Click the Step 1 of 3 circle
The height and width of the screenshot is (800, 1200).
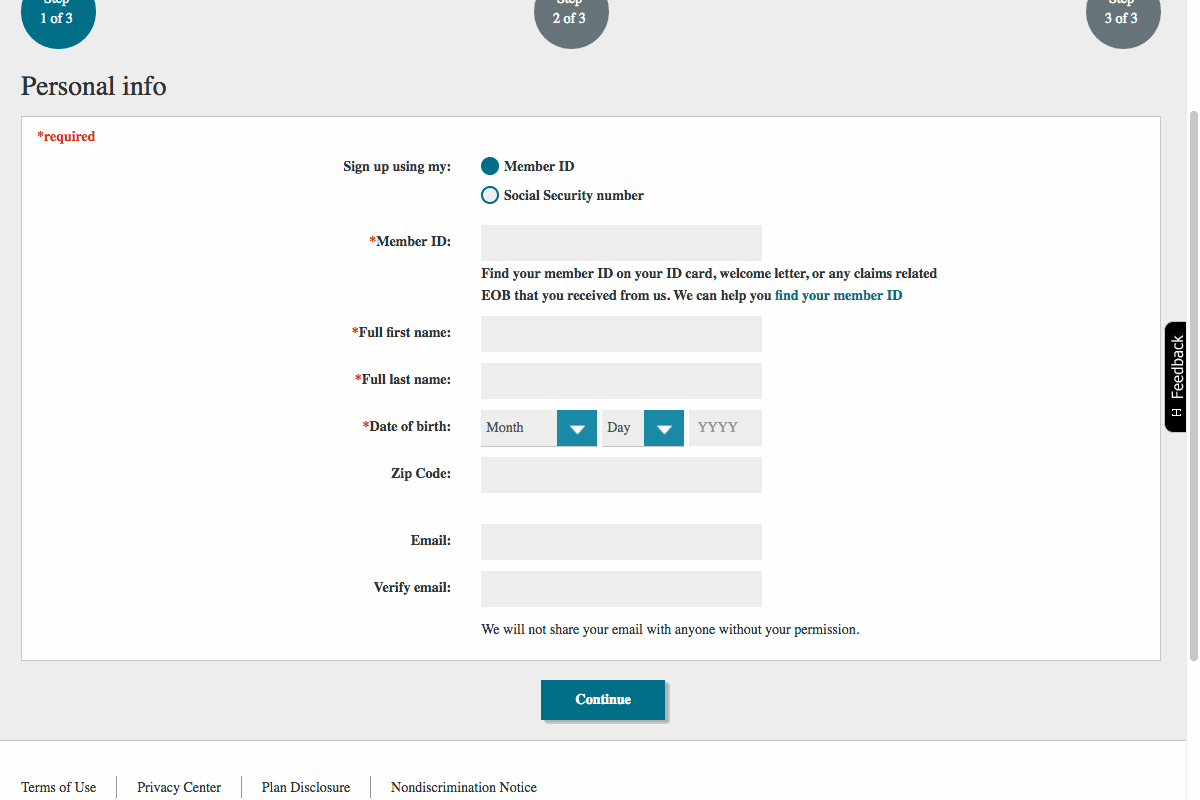click(58, 15)
